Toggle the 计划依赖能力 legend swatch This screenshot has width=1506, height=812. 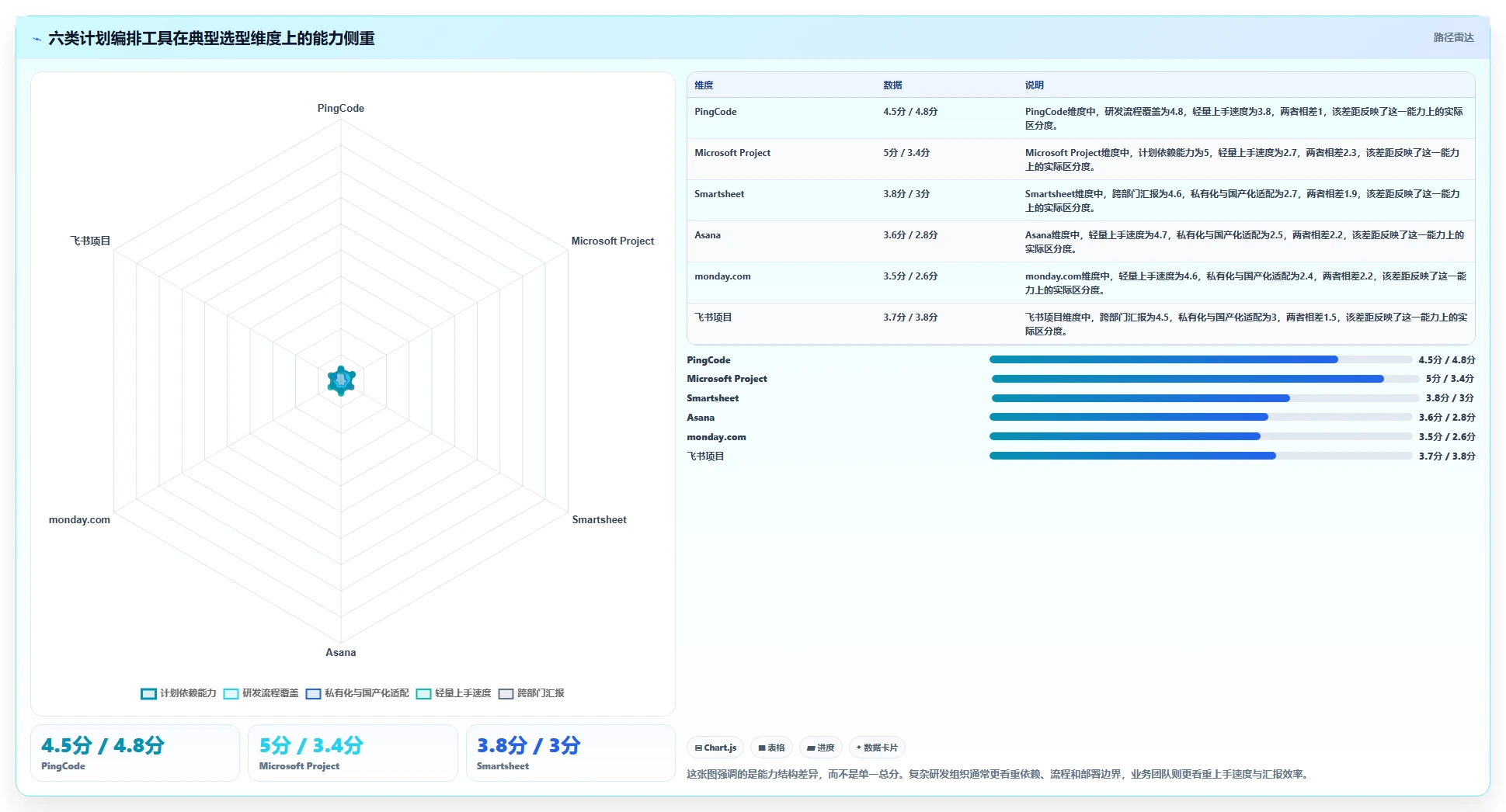pyautogui.click(x=148, y=693)
